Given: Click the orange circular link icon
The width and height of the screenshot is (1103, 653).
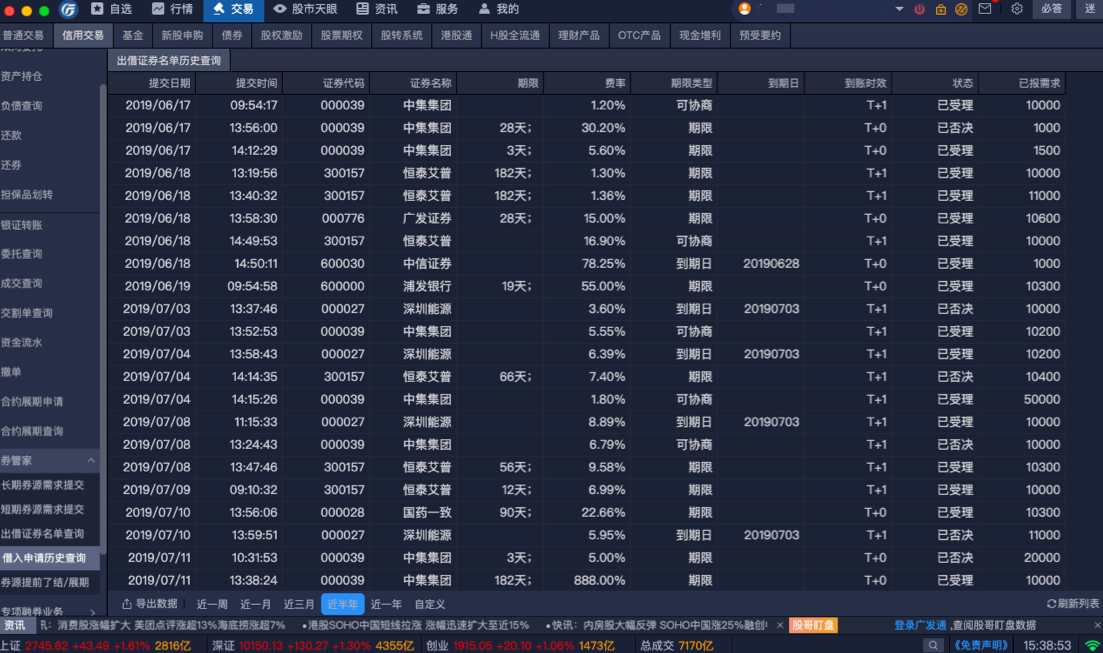Looking at the screenshot, I should 962,9.
